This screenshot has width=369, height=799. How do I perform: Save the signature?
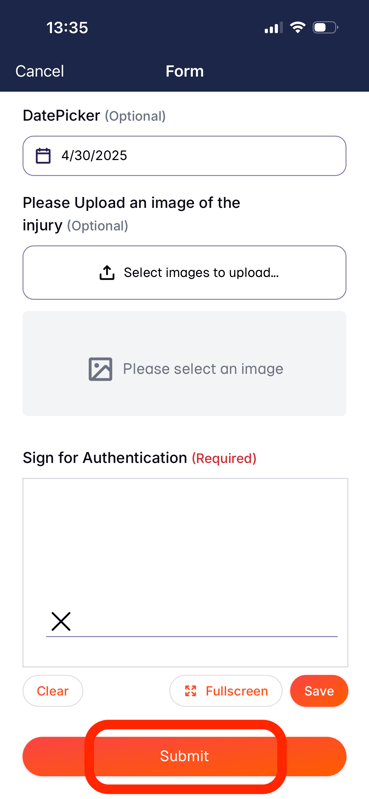click(319, 691)
